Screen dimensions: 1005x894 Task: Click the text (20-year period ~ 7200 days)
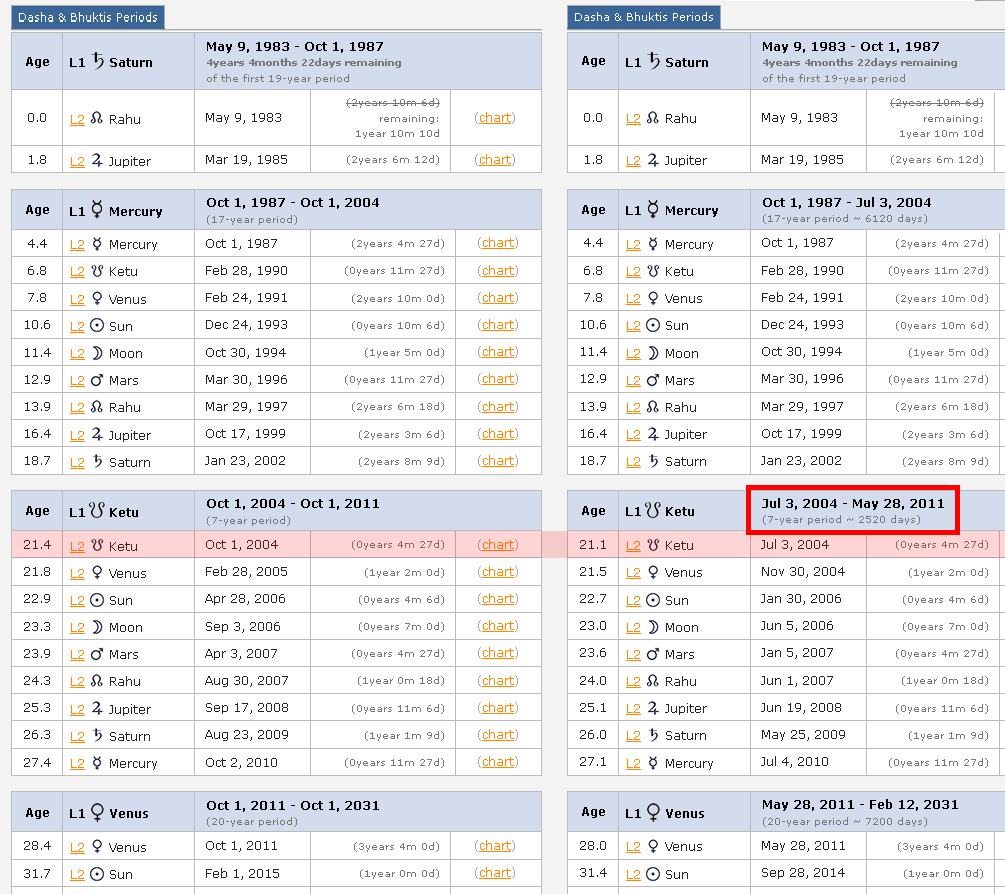point(845,821)
